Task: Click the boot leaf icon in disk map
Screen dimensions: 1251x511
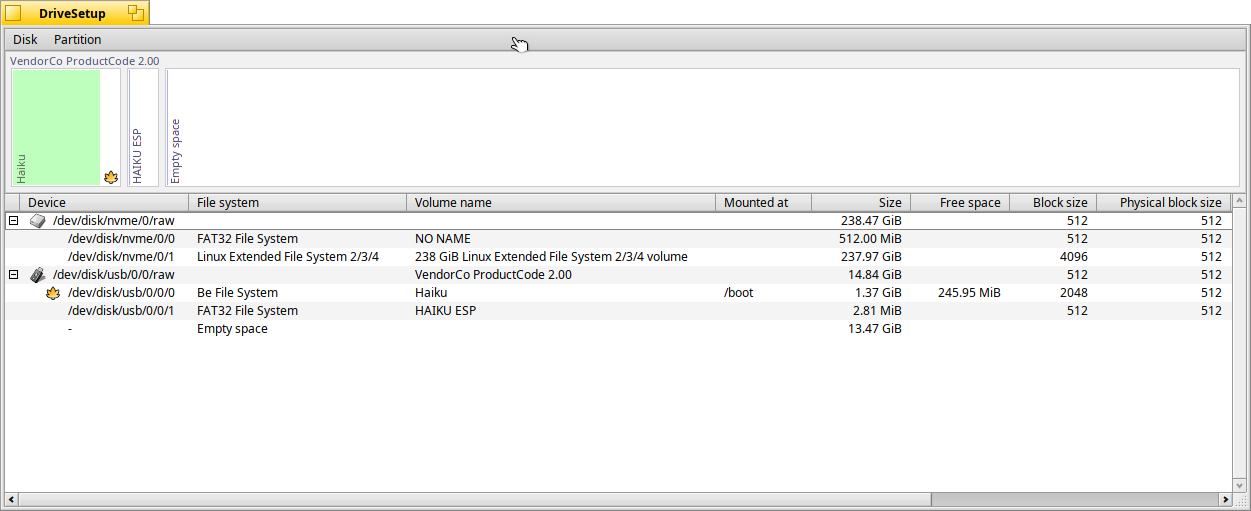Action: tap(111, 177)
